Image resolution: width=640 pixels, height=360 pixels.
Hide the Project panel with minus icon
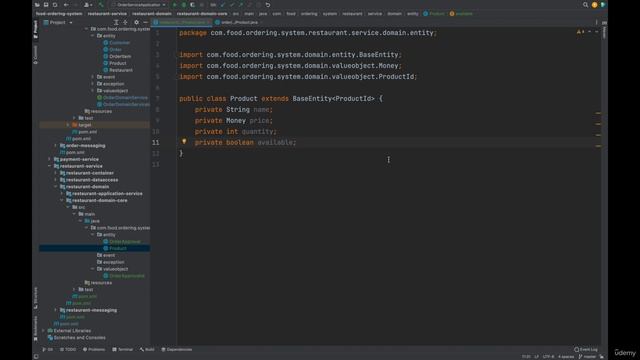tap(145, 22)
